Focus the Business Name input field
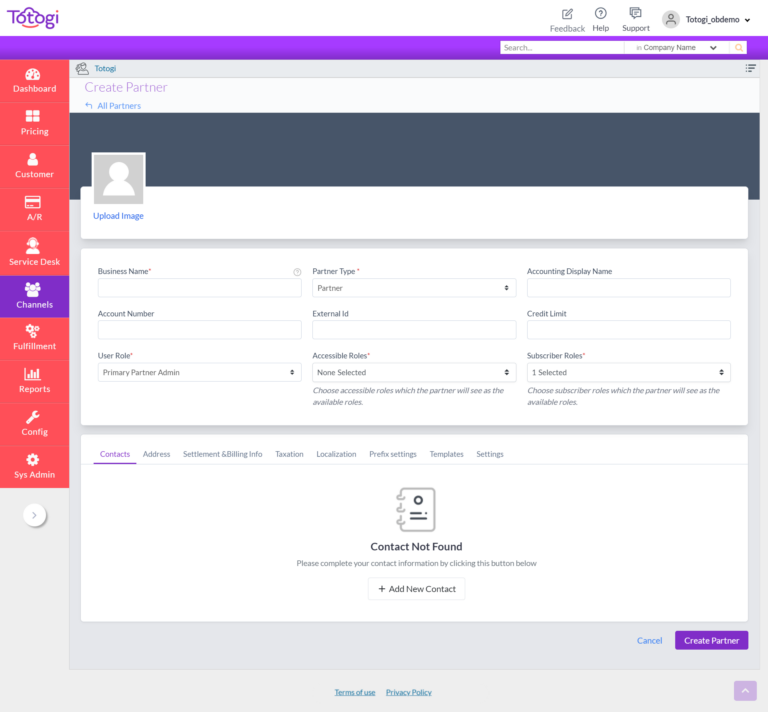 (x=199, y=288)
